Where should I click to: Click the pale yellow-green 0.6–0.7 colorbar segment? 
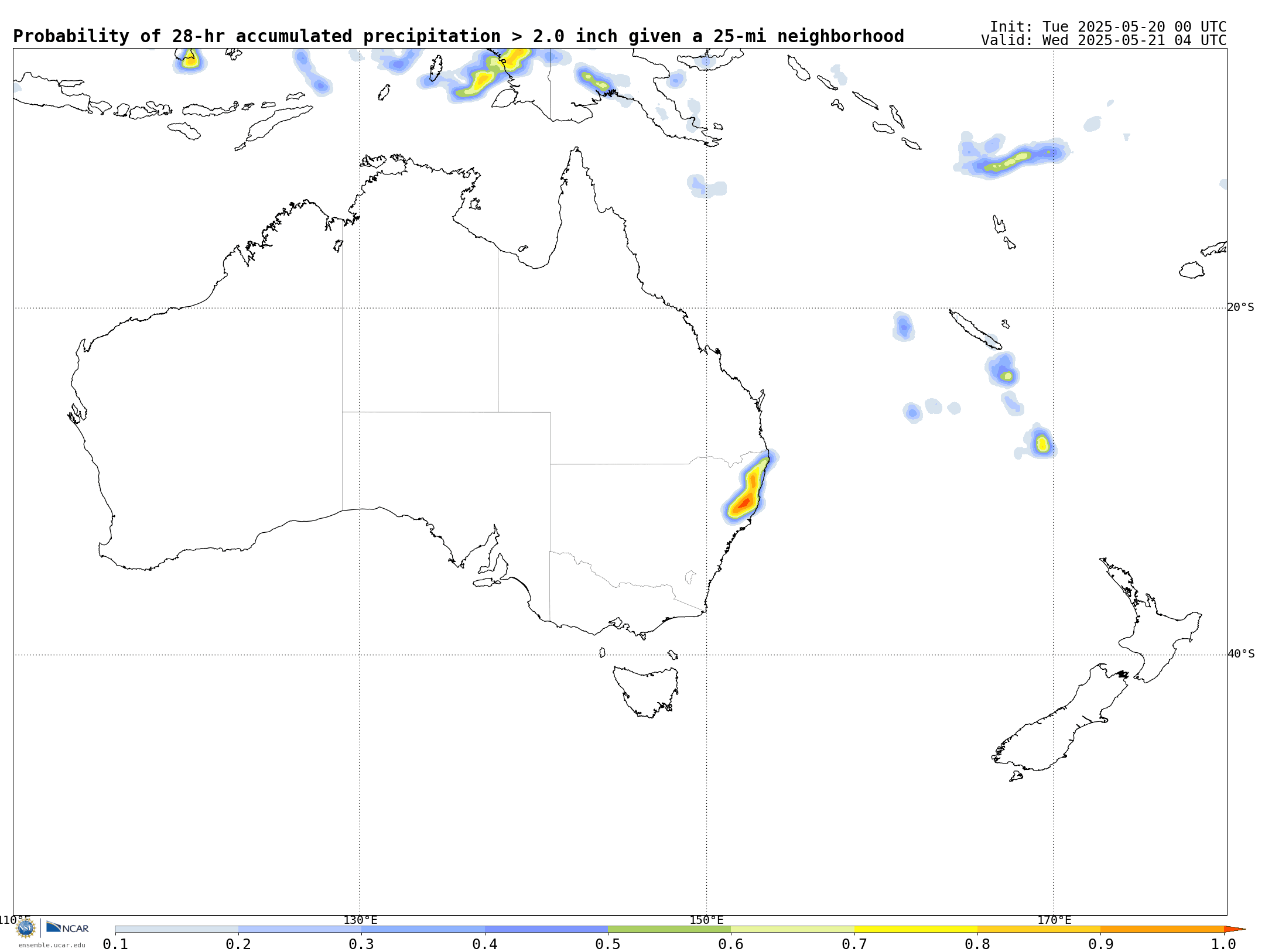click(792, 929)
